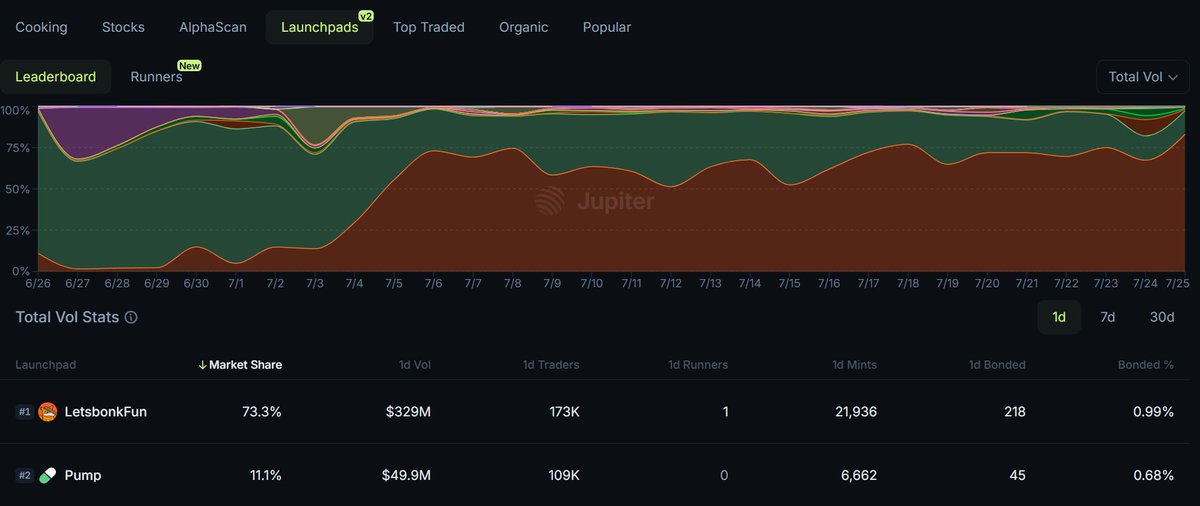Image resolution: width=1200 pixels, height=506 pixels.
Task: Sort by the 1d Mints column
Action: coord(853,365)
